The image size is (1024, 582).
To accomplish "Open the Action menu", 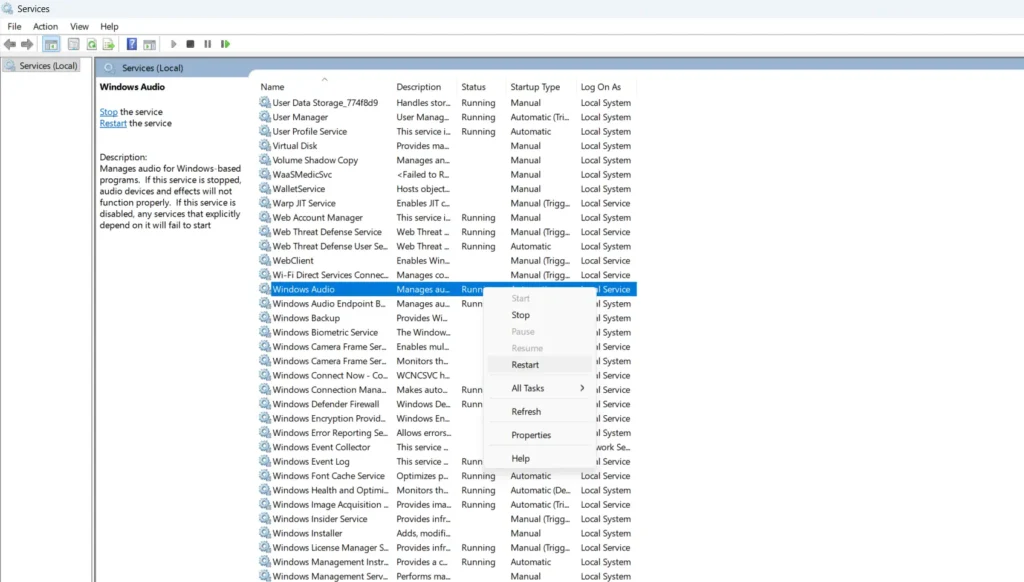I will (45, 26).
